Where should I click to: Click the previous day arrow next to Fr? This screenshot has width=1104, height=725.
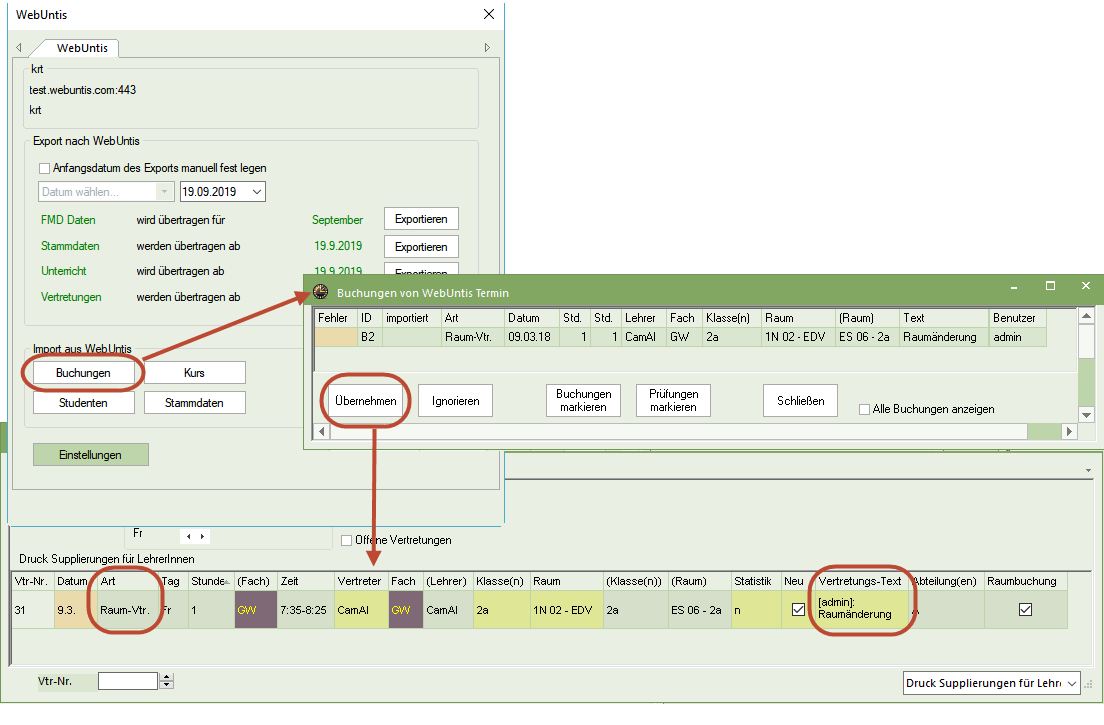(188, 536)
